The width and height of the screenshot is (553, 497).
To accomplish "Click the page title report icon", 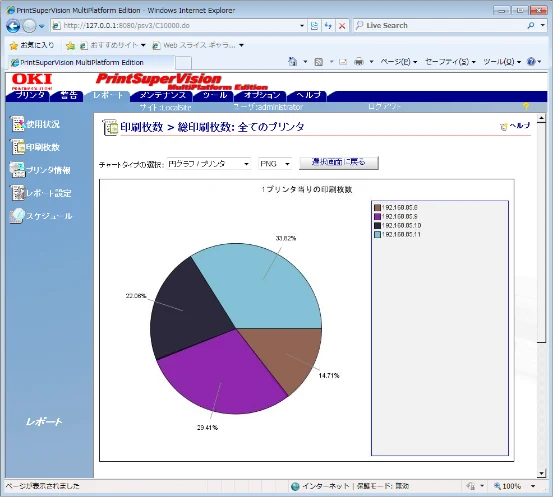I will [x=110, y=127].
